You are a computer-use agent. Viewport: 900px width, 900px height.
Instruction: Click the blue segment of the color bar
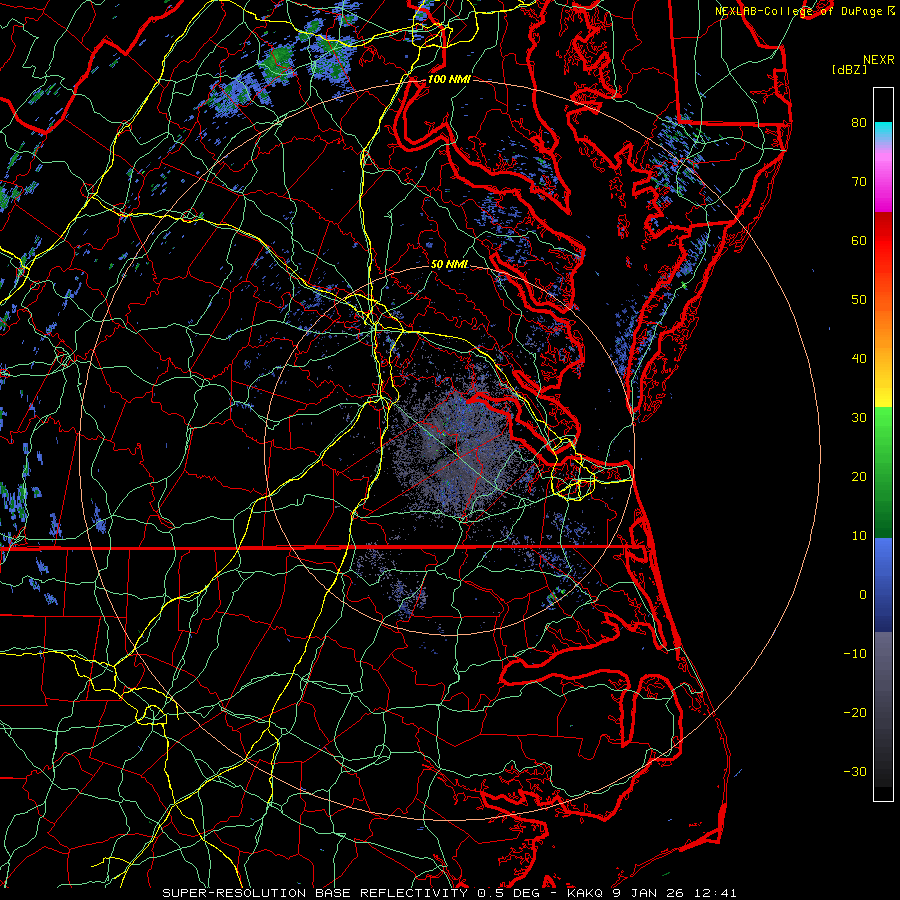[883, 585]
